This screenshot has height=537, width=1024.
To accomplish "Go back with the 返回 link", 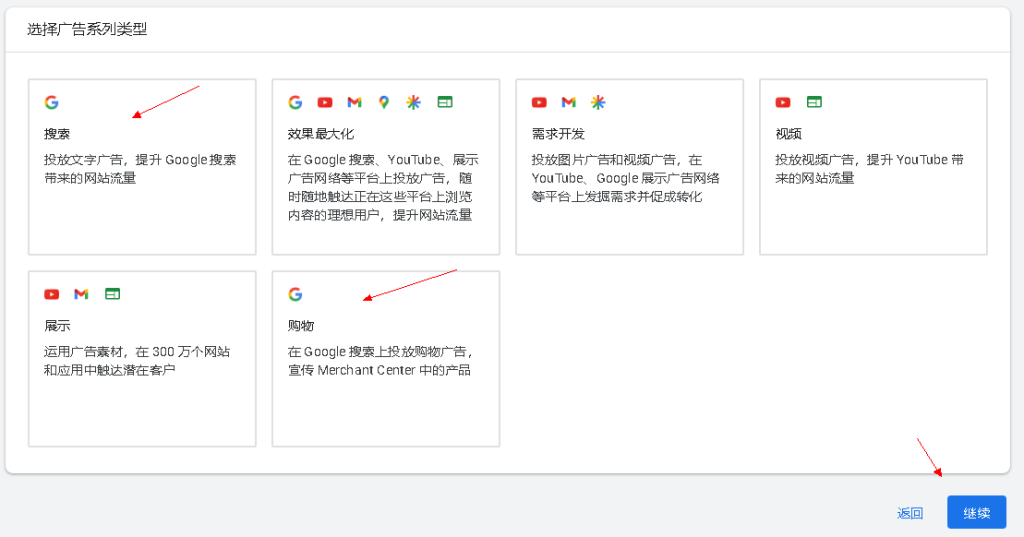I will [910, 513].
